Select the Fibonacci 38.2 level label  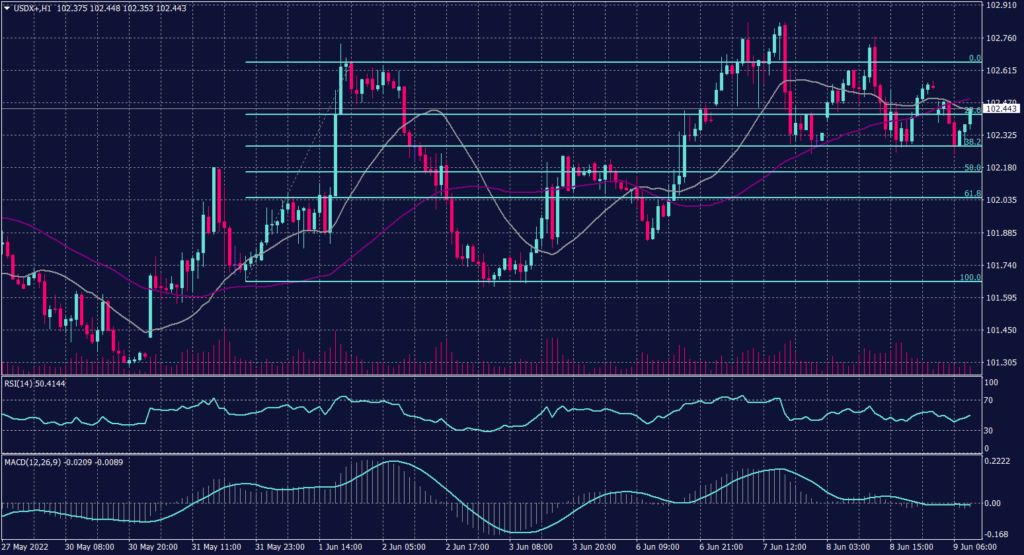tap(971, 142)
